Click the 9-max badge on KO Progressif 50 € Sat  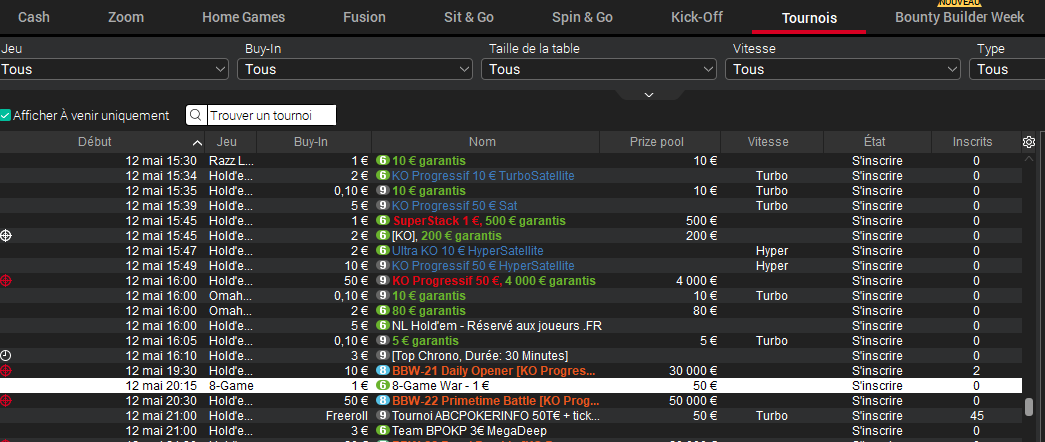pyautogui.click(x=383, y=205)
